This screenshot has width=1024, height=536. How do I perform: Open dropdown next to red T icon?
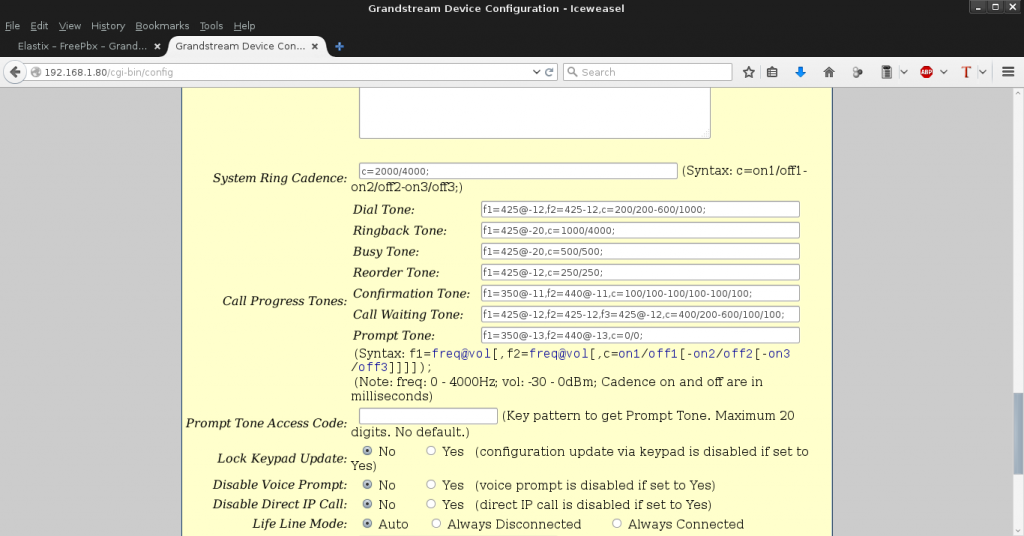coord(983,72)
